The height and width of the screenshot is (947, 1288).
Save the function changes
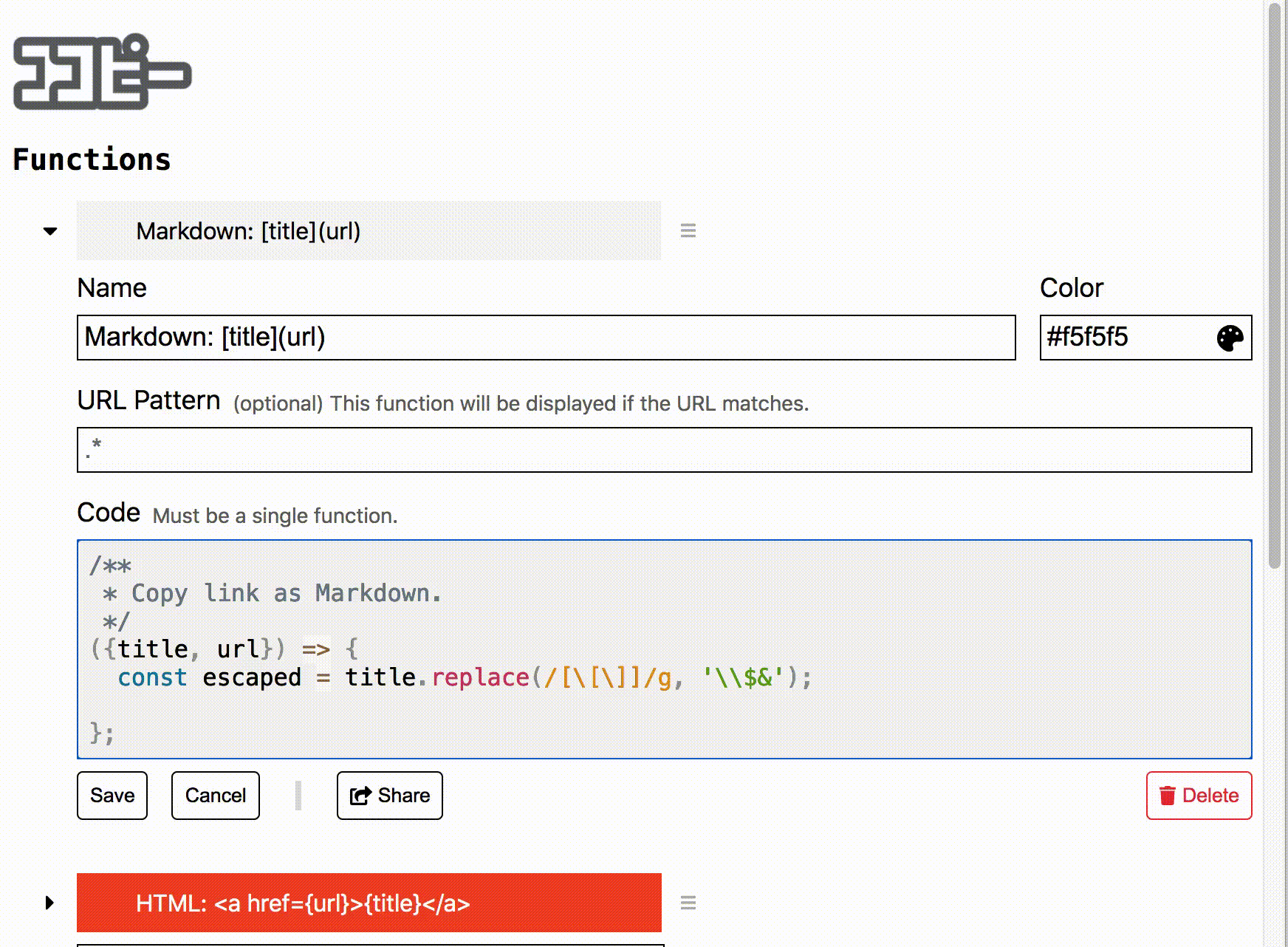click(112, 796)
